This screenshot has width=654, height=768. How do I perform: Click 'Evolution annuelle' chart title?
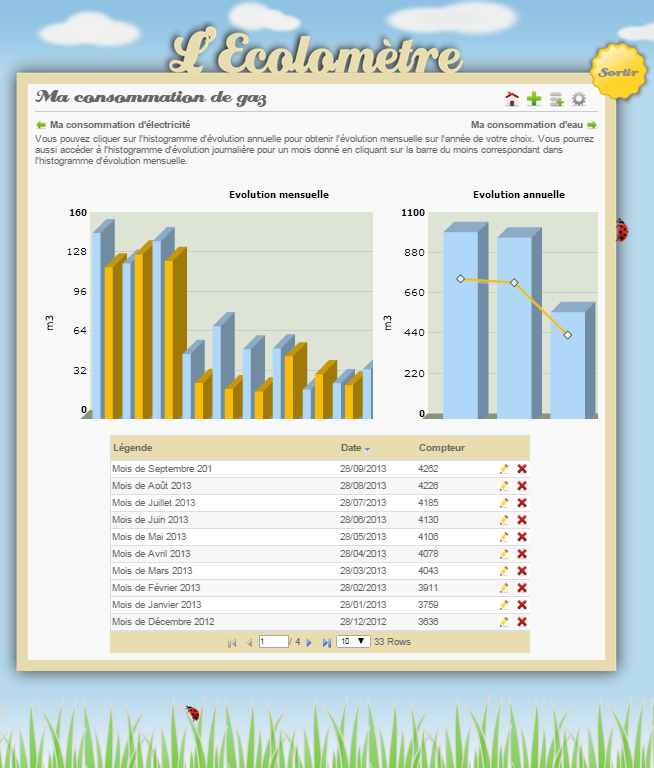click(519, 194)
